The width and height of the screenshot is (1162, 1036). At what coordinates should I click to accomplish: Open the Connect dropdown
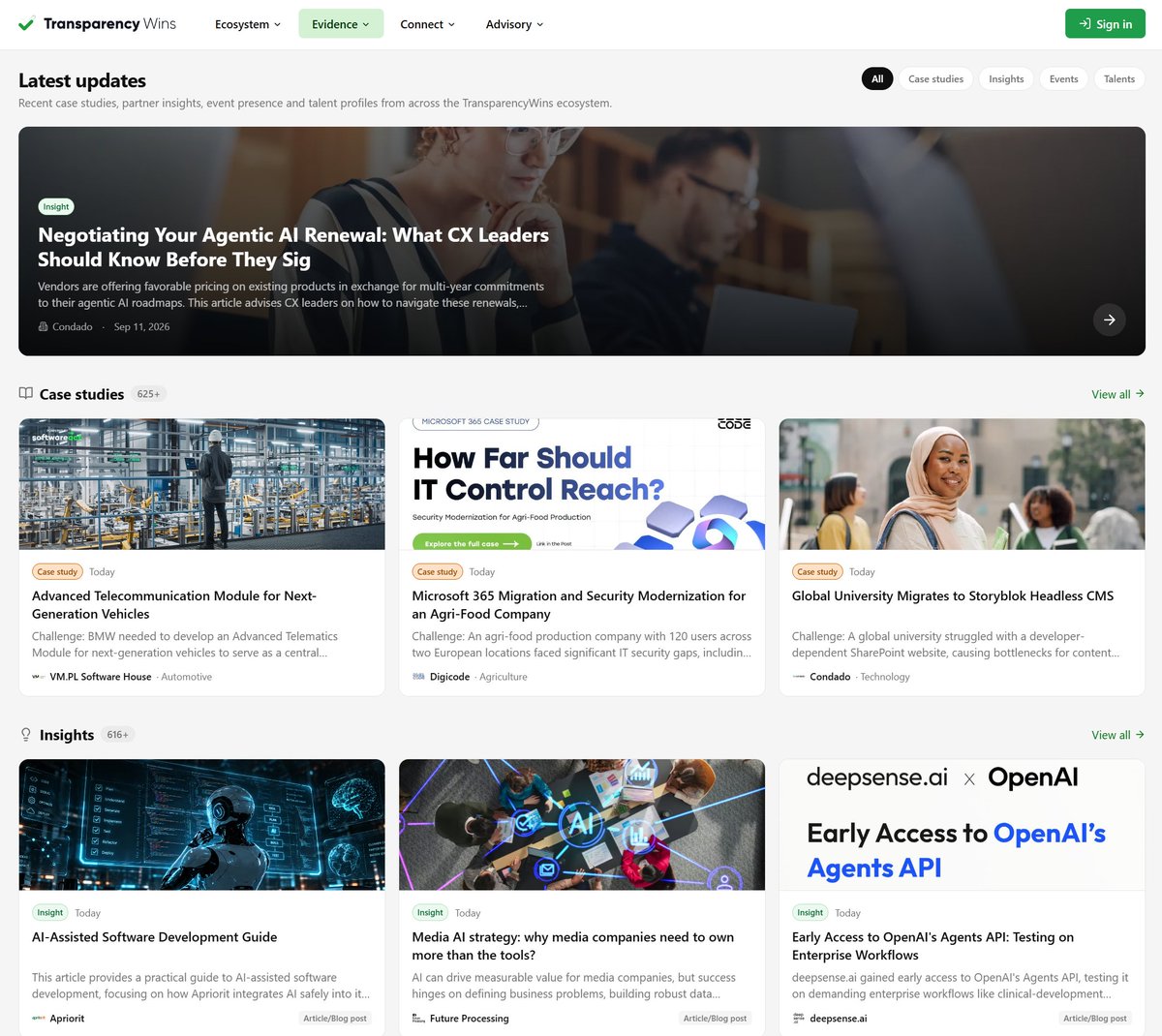[x=428, y=24]
